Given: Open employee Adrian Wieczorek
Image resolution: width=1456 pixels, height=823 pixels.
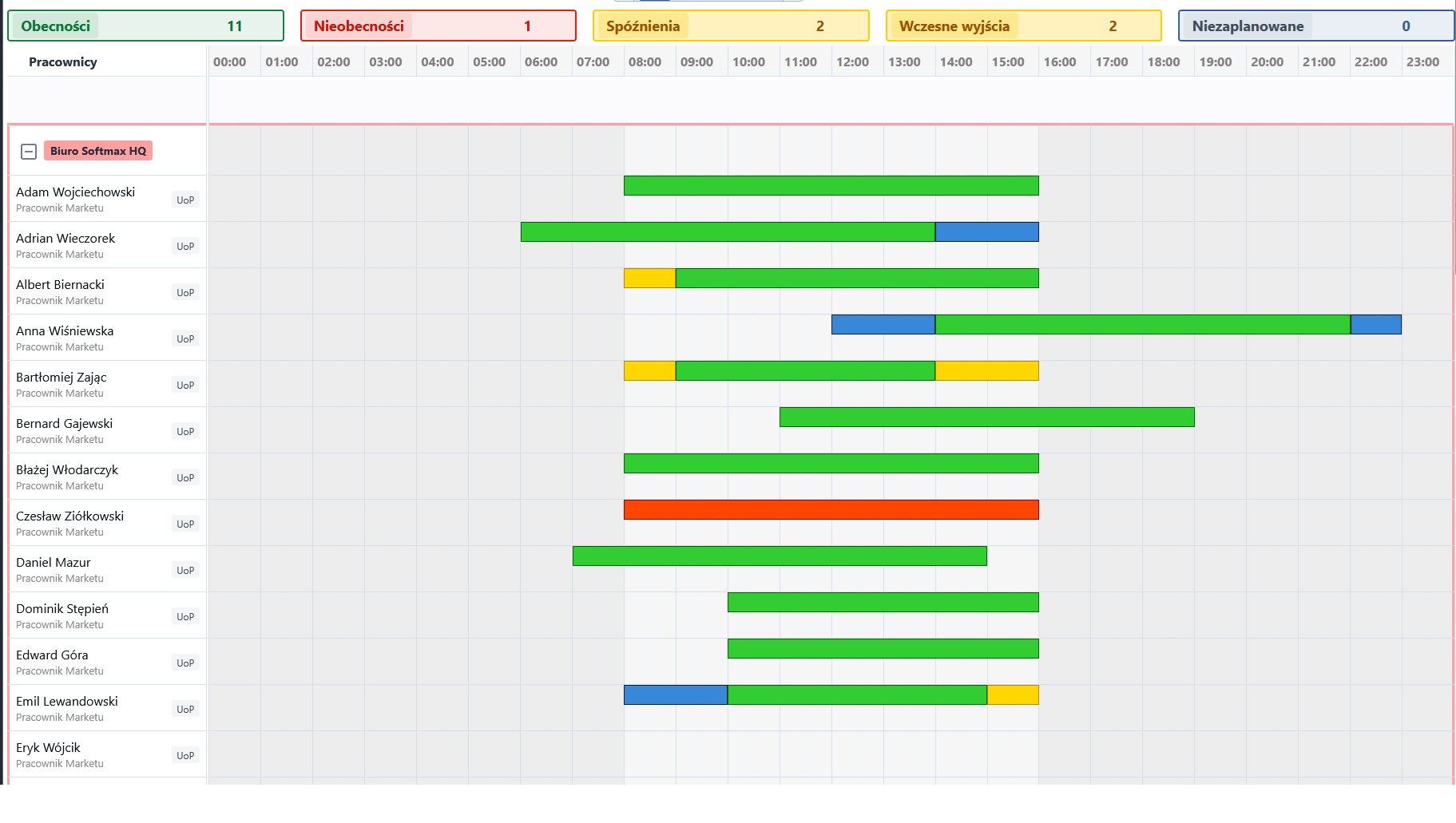Looking at the screenshot, I should pyautogui.click(x=65, y=238).
